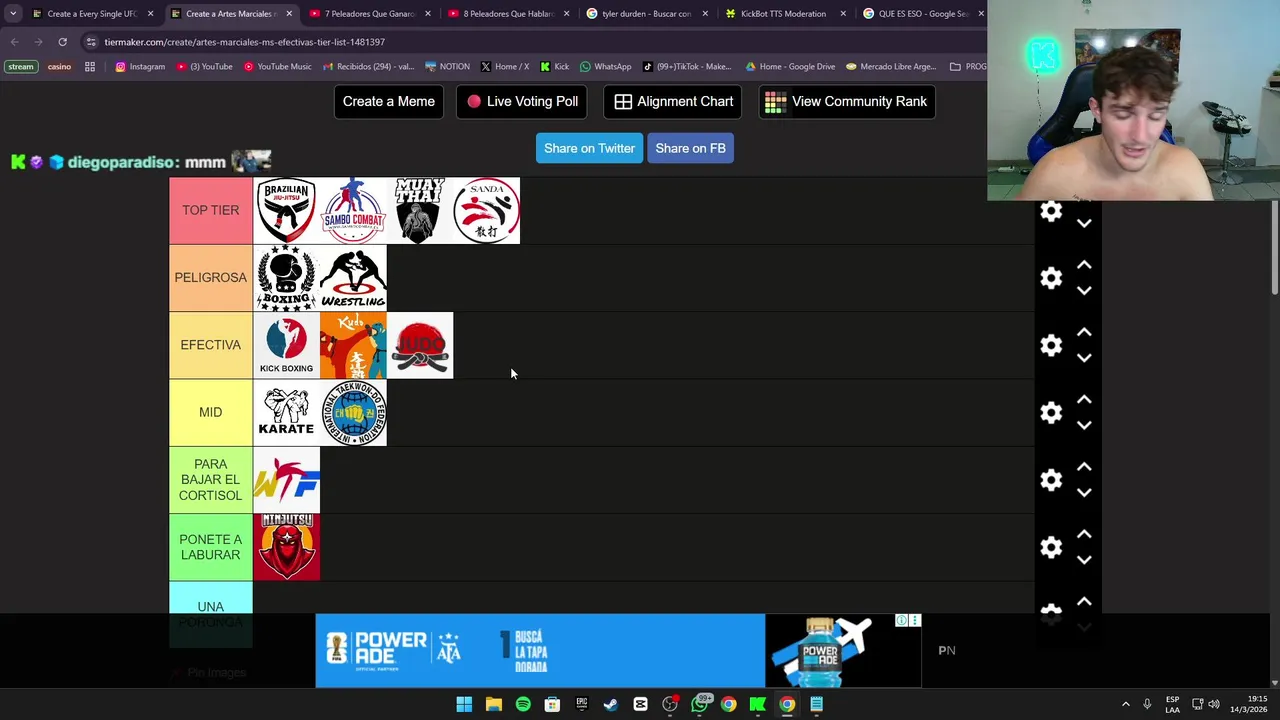
Task: Open the TOP TIER row settings gear
Action: (1051, 211)
